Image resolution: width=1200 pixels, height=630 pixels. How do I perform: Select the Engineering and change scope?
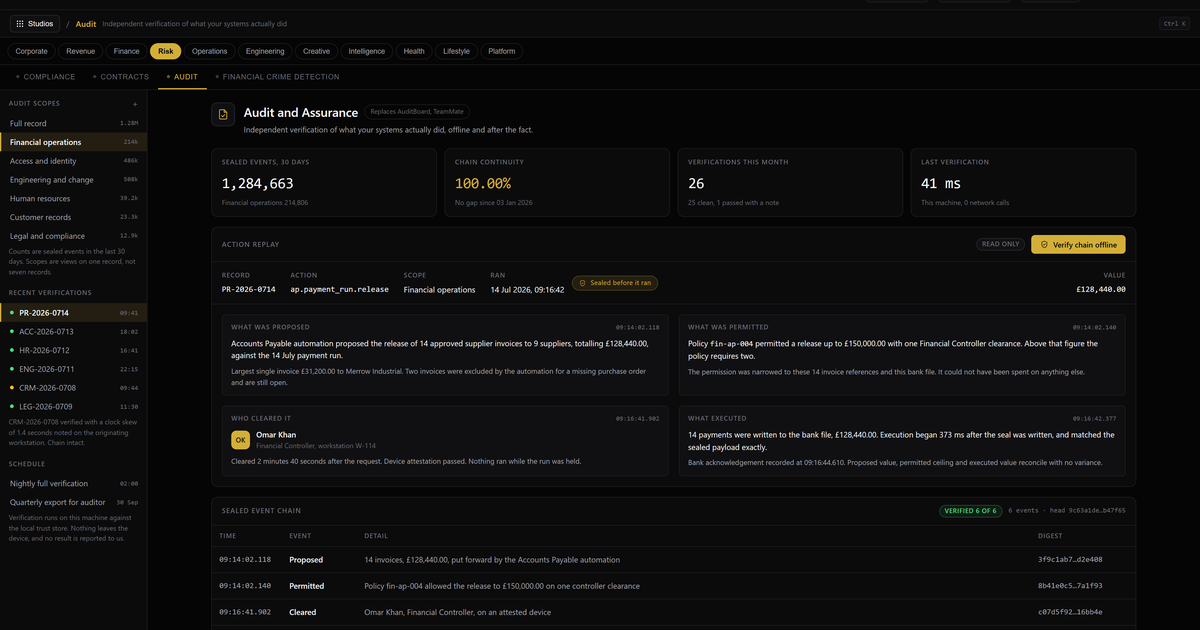[73, 180]
